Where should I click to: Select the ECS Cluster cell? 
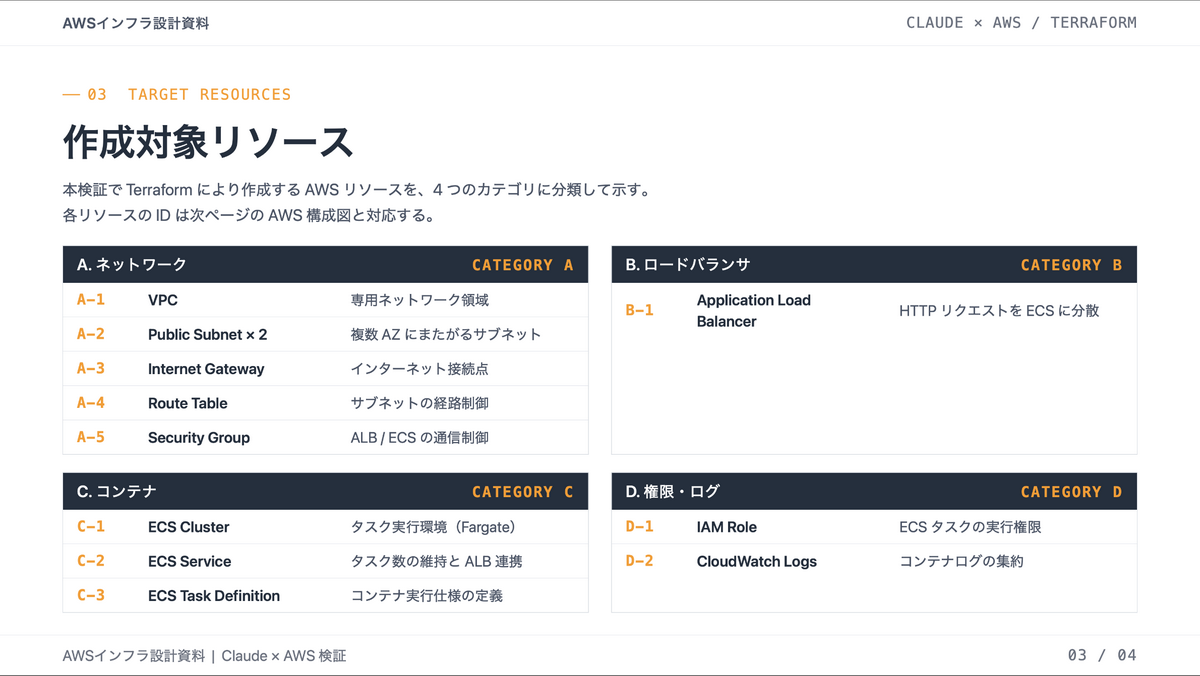[x=189, y=527]
